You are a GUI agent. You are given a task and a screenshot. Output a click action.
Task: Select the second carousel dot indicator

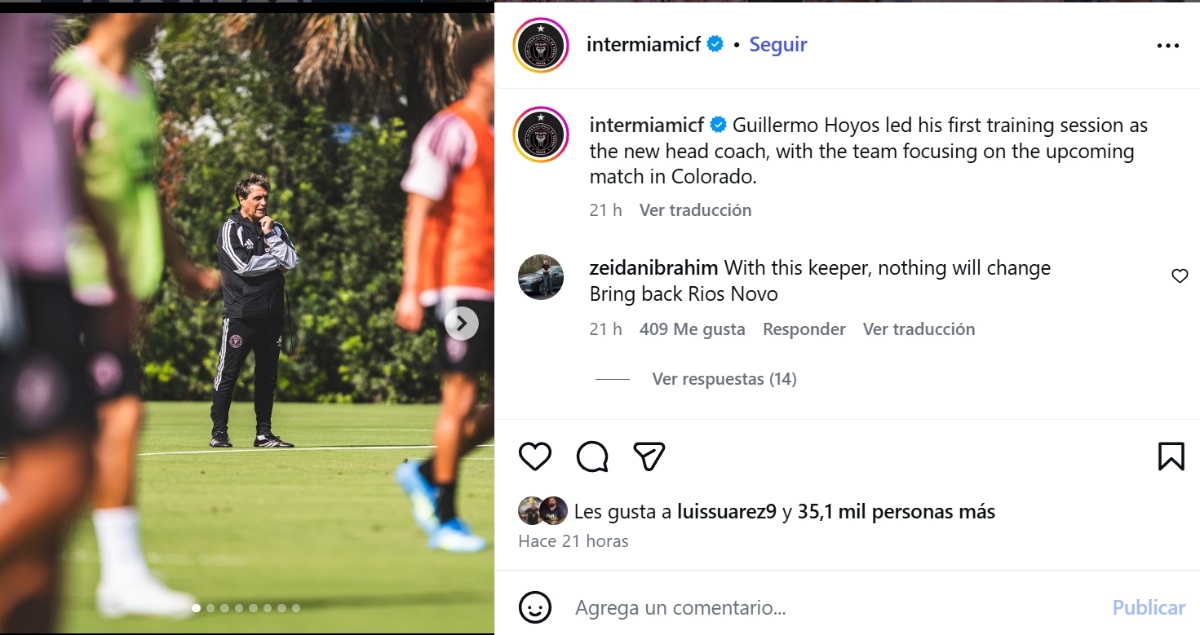208,607
